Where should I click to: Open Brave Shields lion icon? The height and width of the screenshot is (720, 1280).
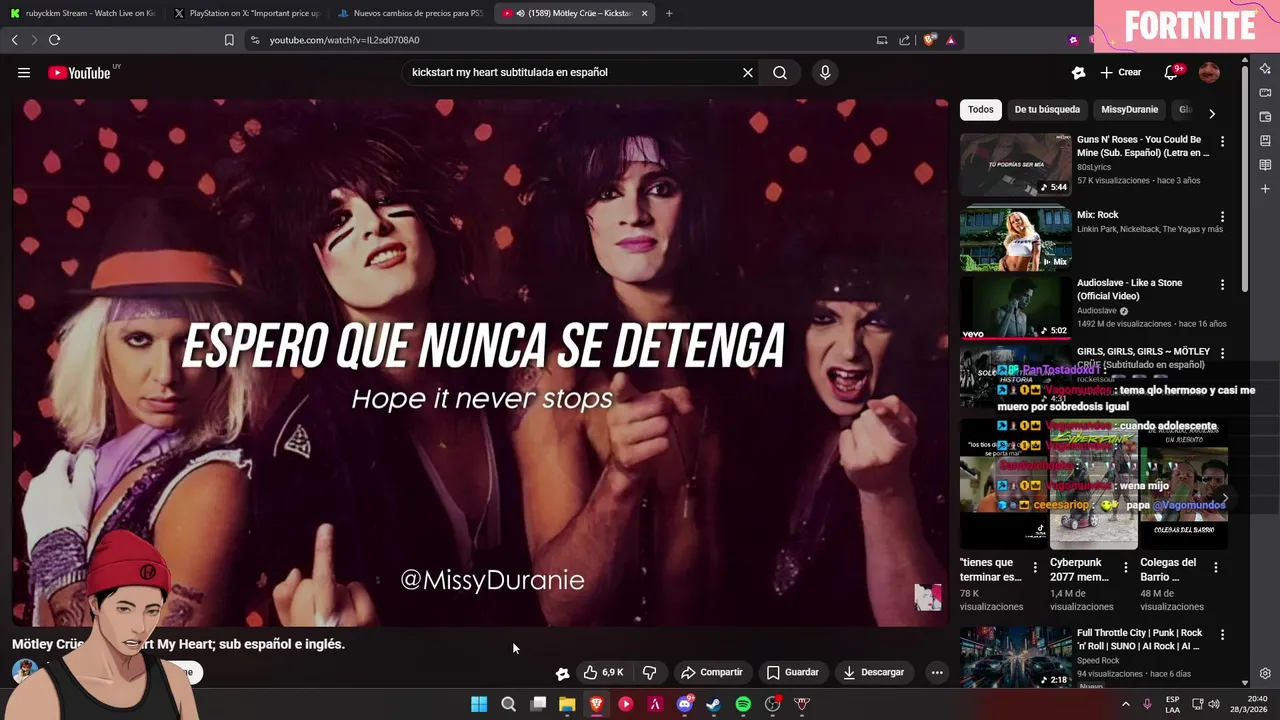(x=930, y=40)
